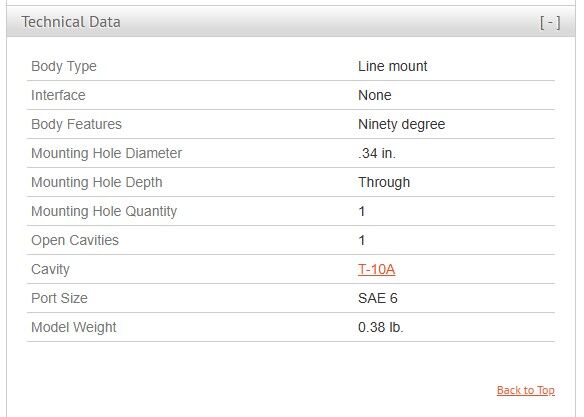Click the Body Features label
Image resolution: width=584 pixels, height=417 pixels.
coord(76,124)
